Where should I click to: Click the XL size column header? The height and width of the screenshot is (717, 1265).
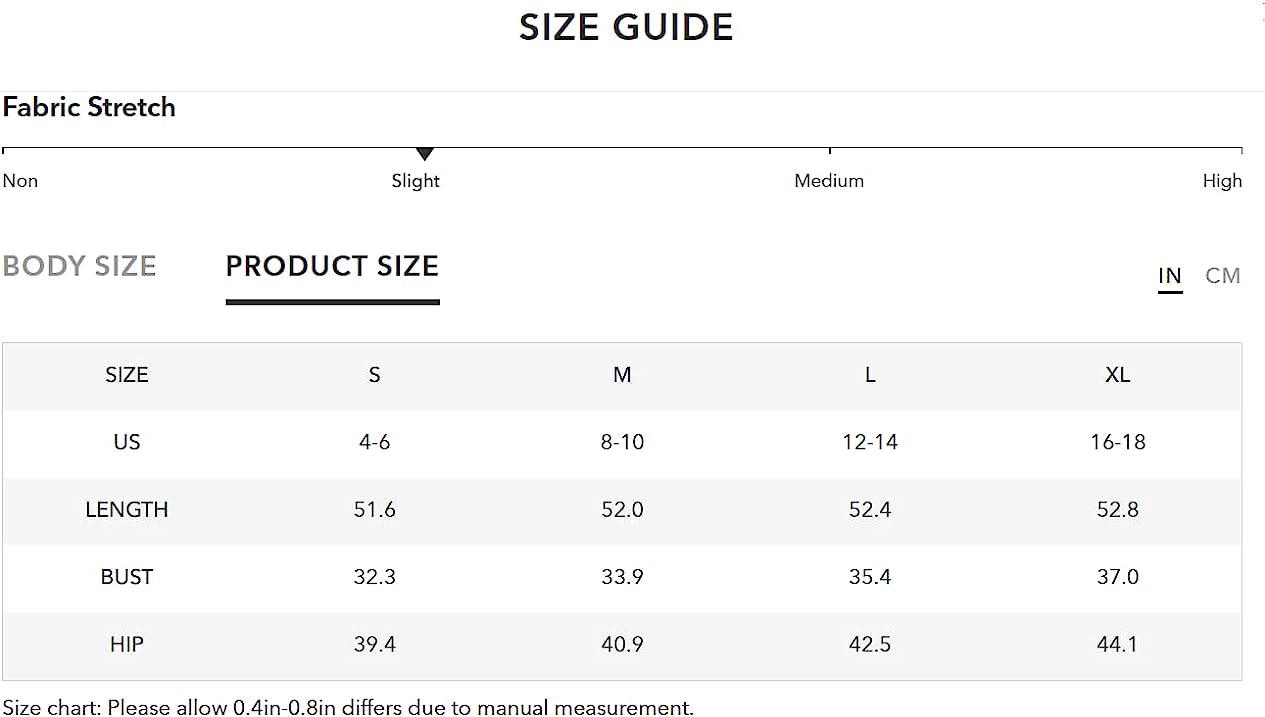[1118, 375]
